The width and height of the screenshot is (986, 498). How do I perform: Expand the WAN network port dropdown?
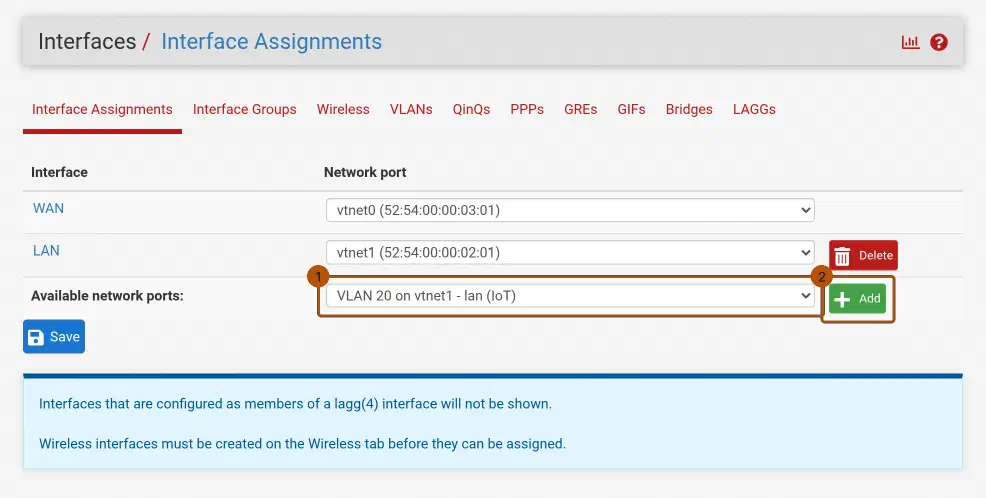(x=570, y=210)
